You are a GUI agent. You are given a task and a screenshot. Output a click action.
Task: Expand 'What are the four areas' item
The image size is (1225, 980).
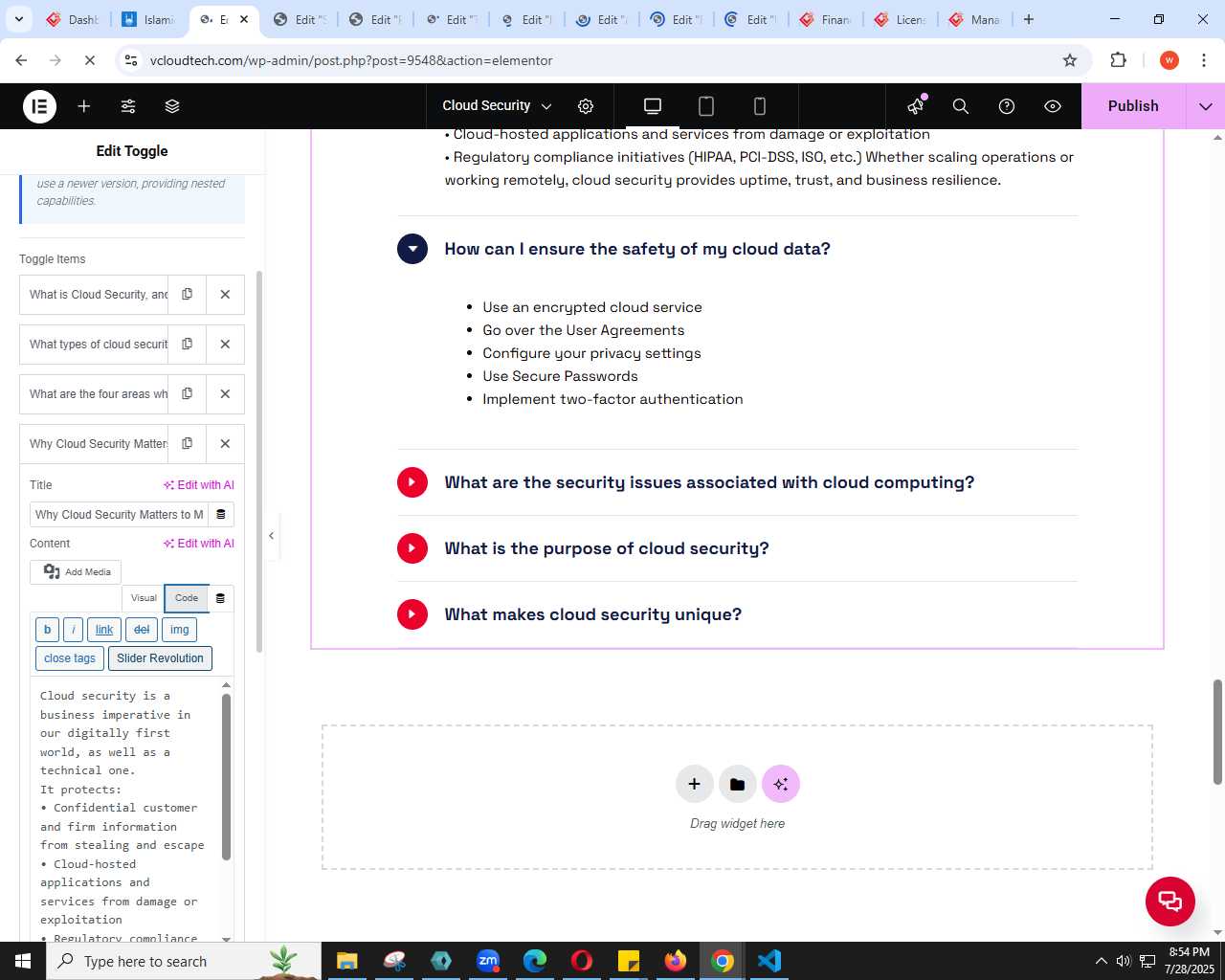coord(94,394)
